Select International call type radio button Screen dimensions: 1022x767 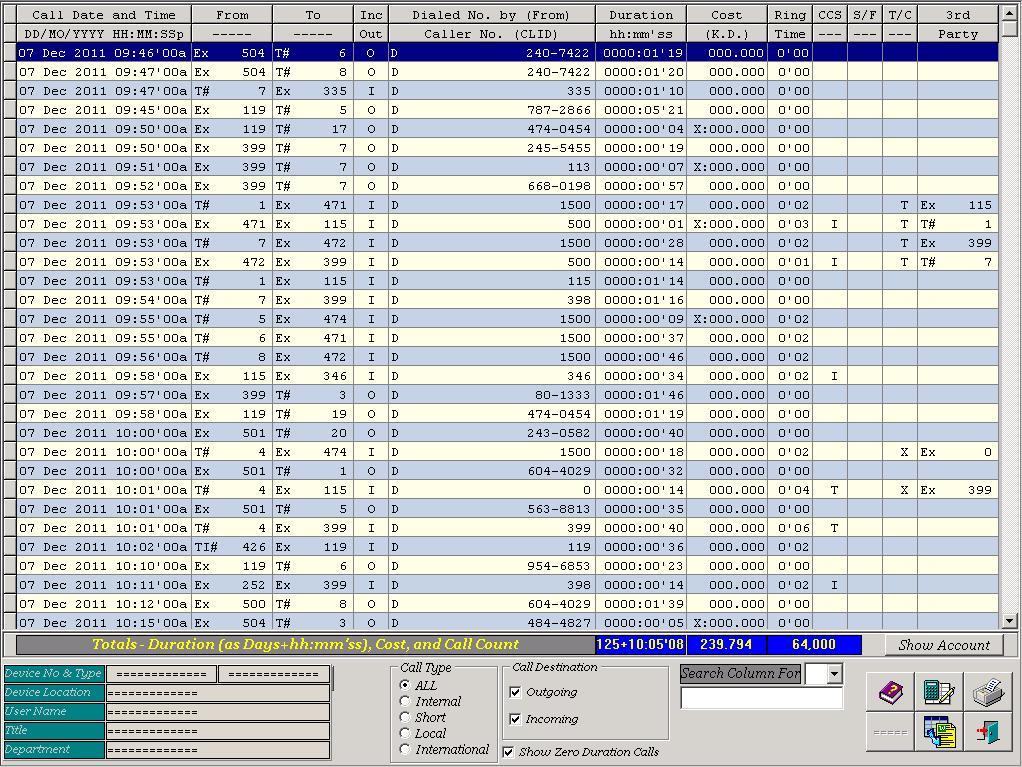click(405, 749)
